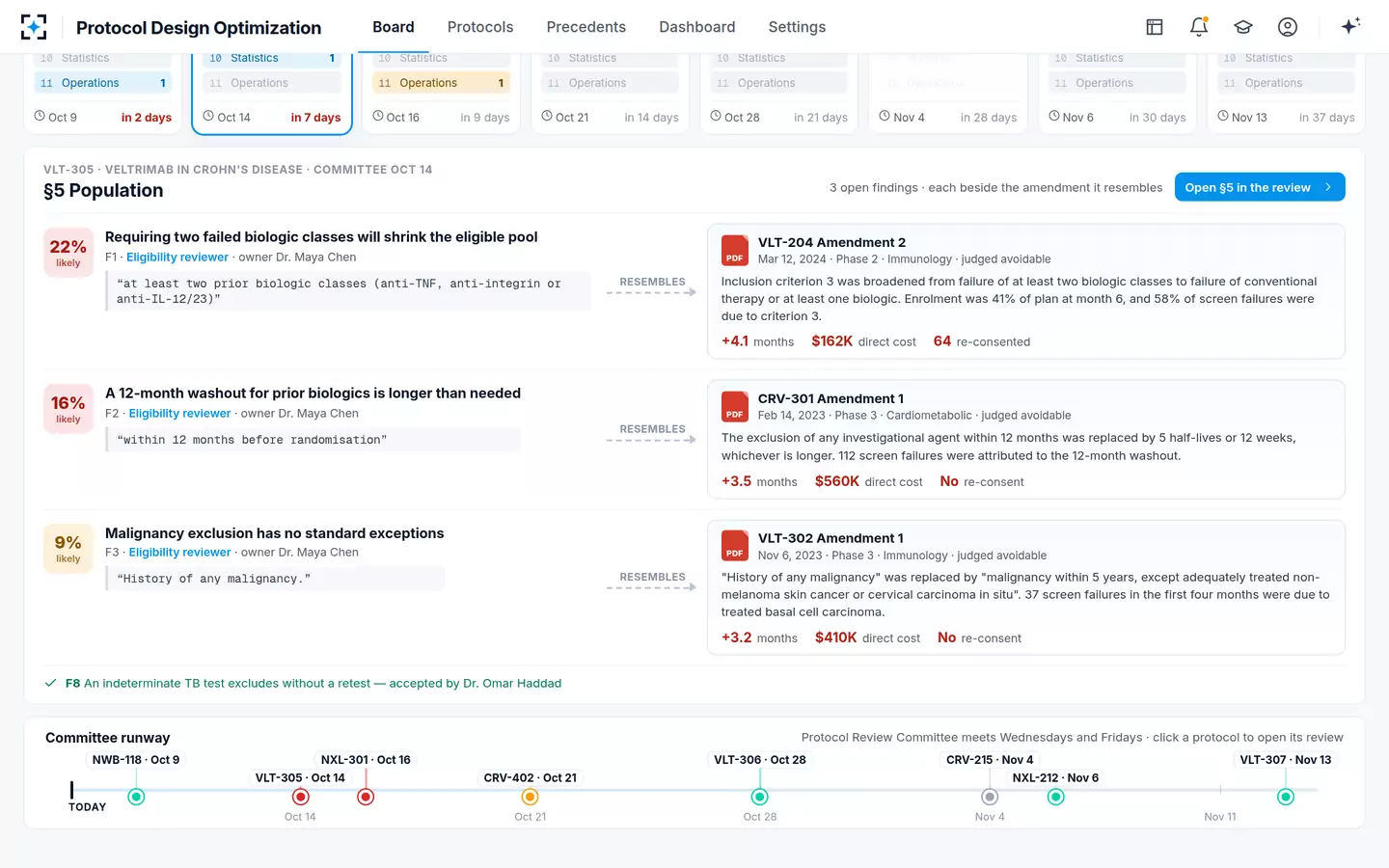The image size is (1389, 868).
Task: Click the Operations row in the Oct 9 card
Action: coord(102,83)
